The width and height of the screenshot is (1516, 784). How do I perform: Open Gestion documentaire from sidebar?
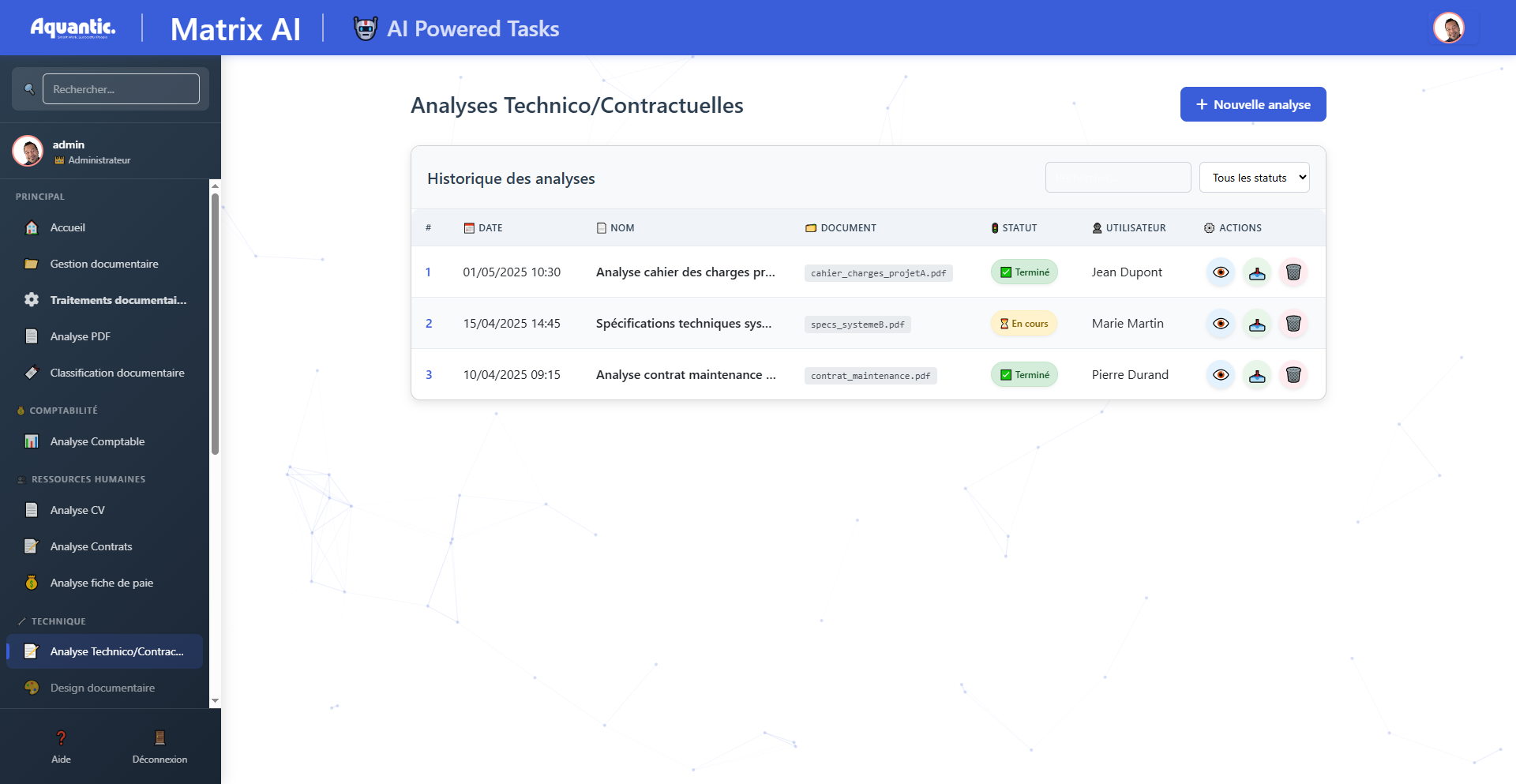click(104, 264)
